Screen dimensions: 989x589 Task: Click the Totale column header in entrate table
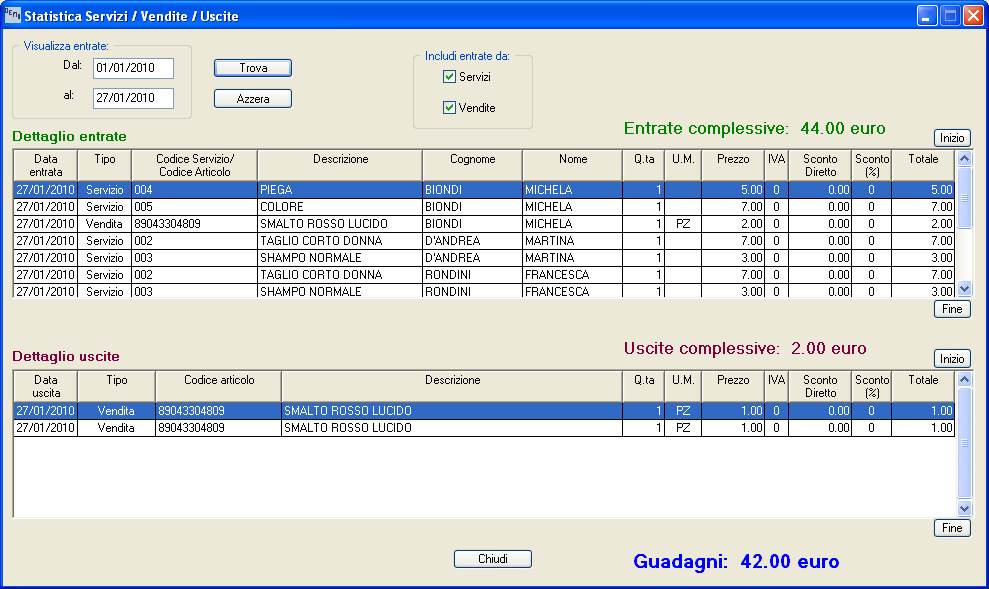point(923,165)
